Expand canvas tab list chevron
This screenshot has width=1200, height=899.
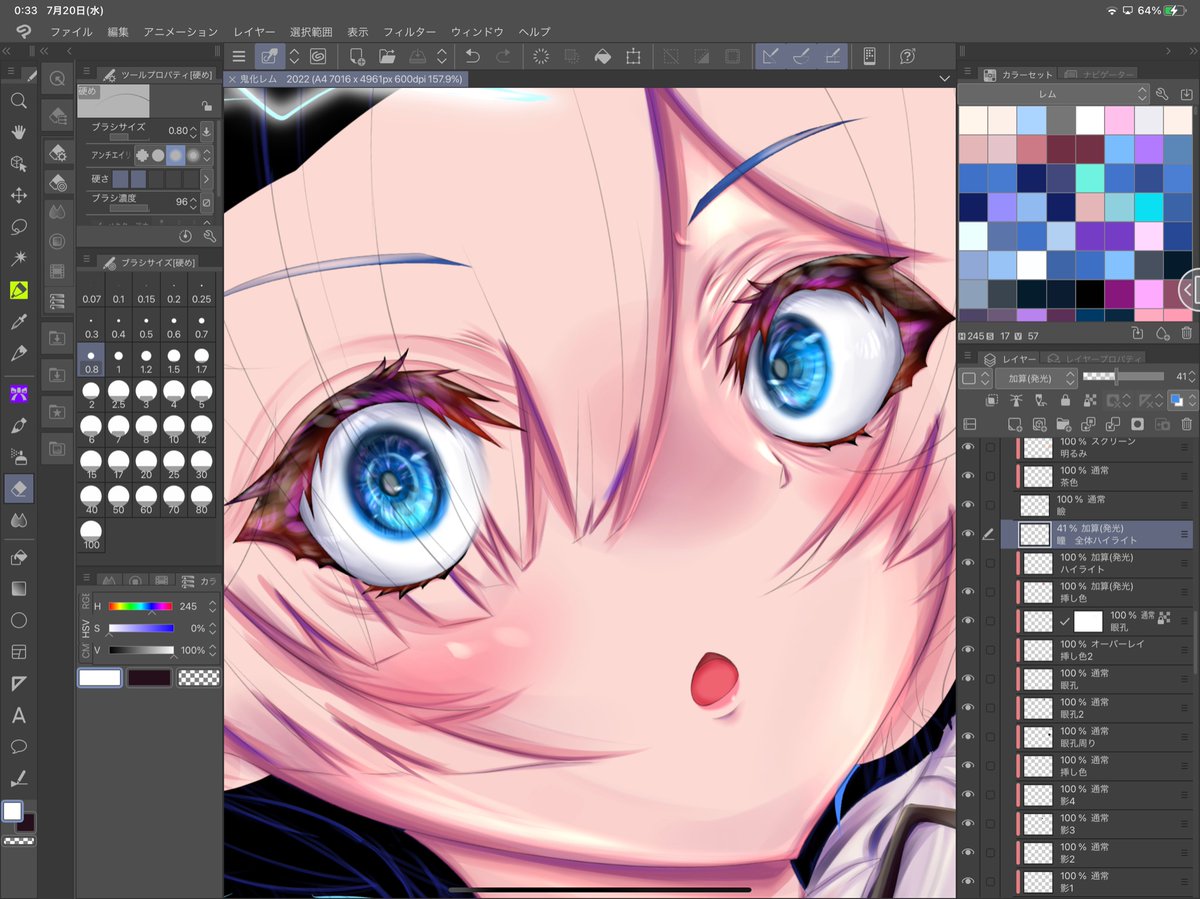click(945, 78)
